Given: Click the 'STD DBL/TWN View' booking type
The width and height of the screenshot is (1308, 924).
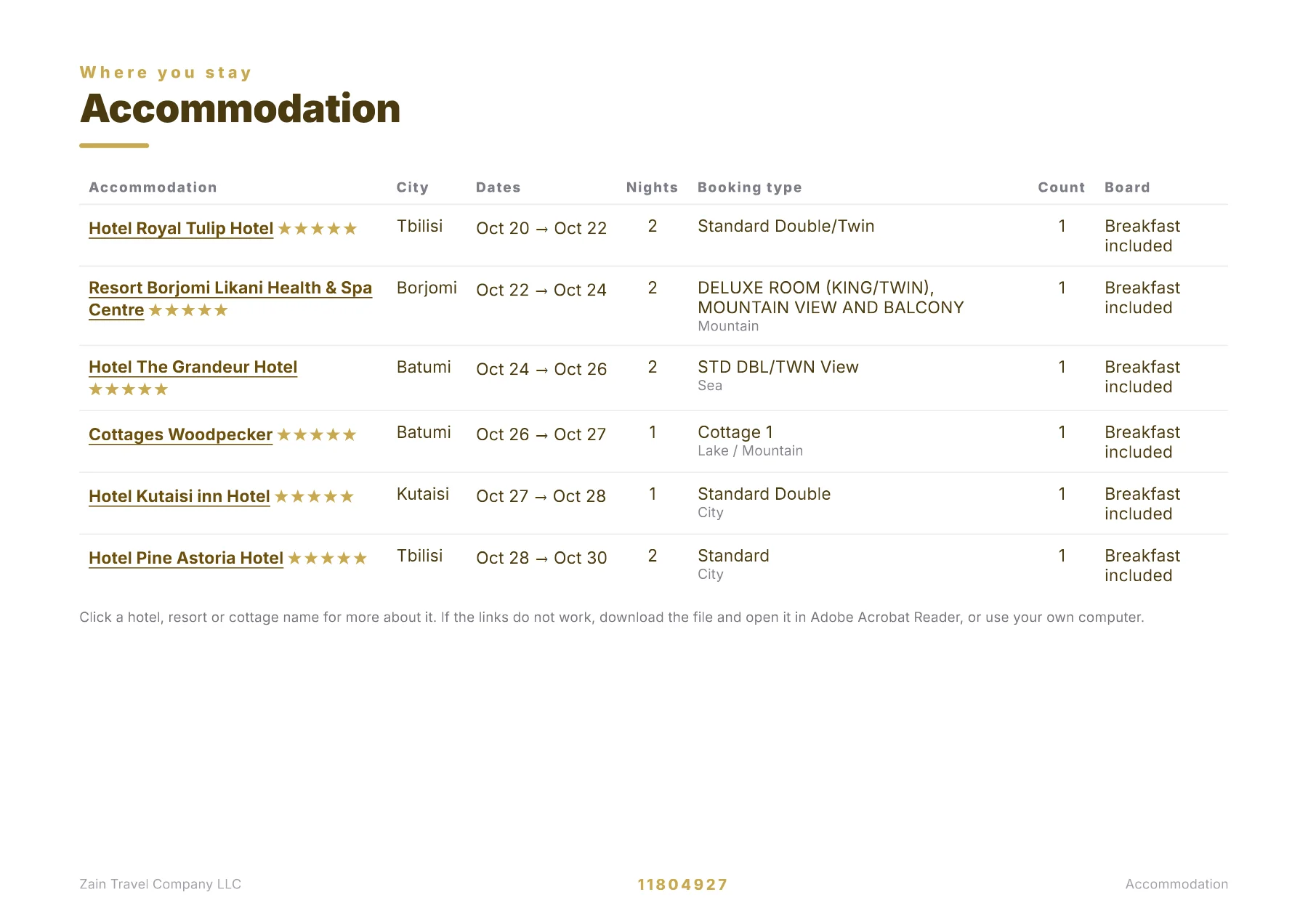Looking at the screenshot, I should pos(778,367).
